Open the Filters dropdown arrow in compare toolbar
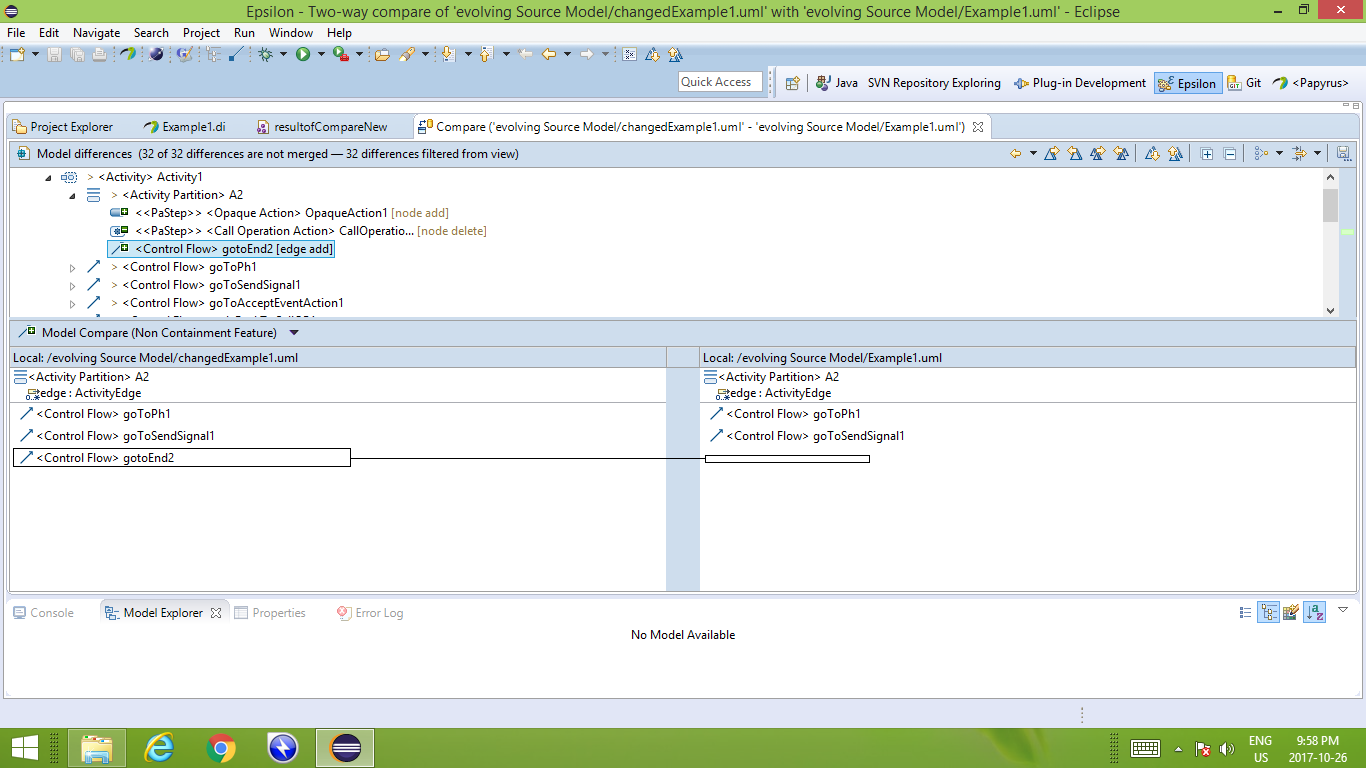The width and height of the screenshot is (1366, 768). click(x=1317, y=154)
